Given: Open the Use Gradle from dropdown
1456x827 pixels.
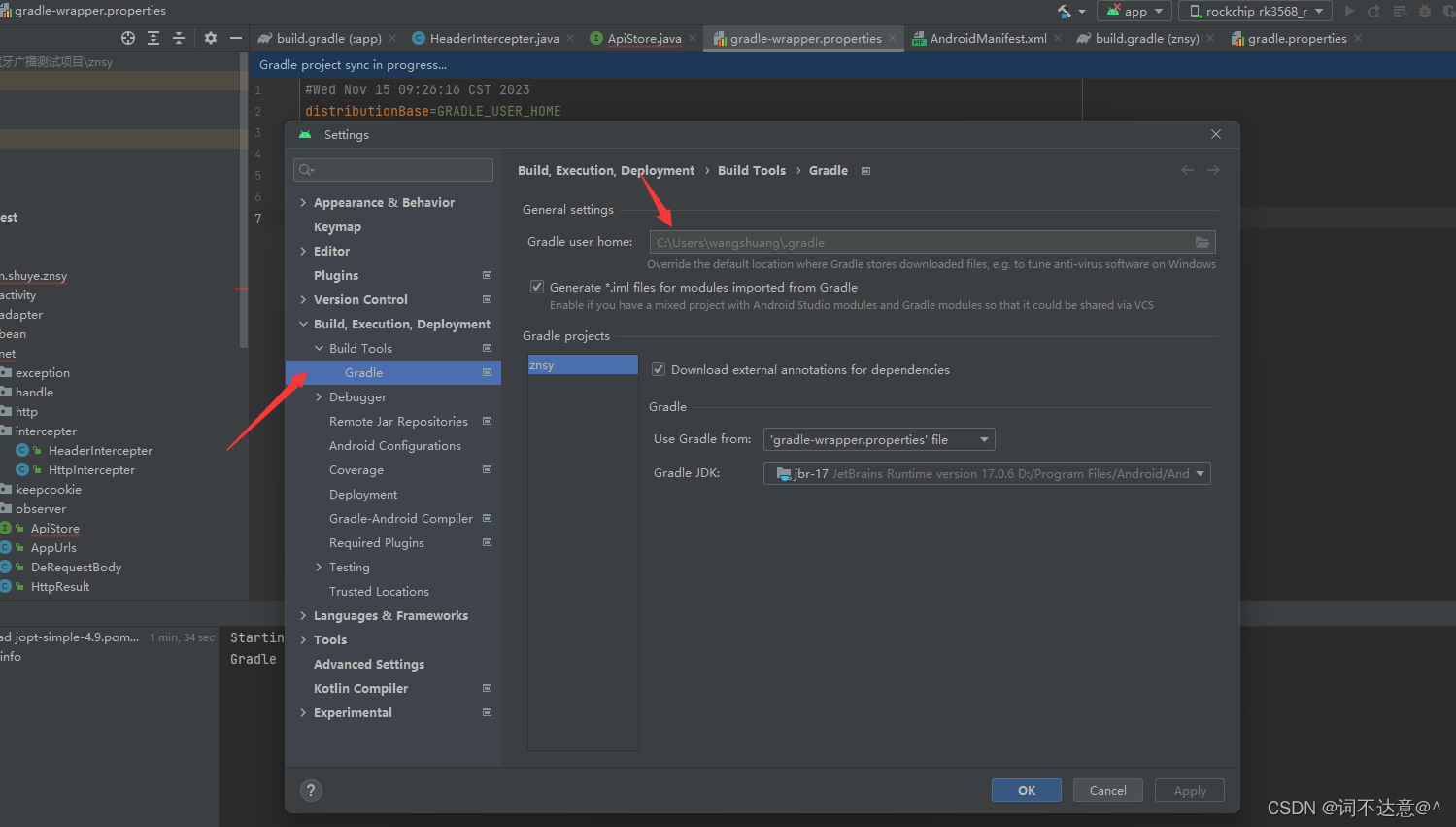Looking at the screenshot, I should pos(983,439).
